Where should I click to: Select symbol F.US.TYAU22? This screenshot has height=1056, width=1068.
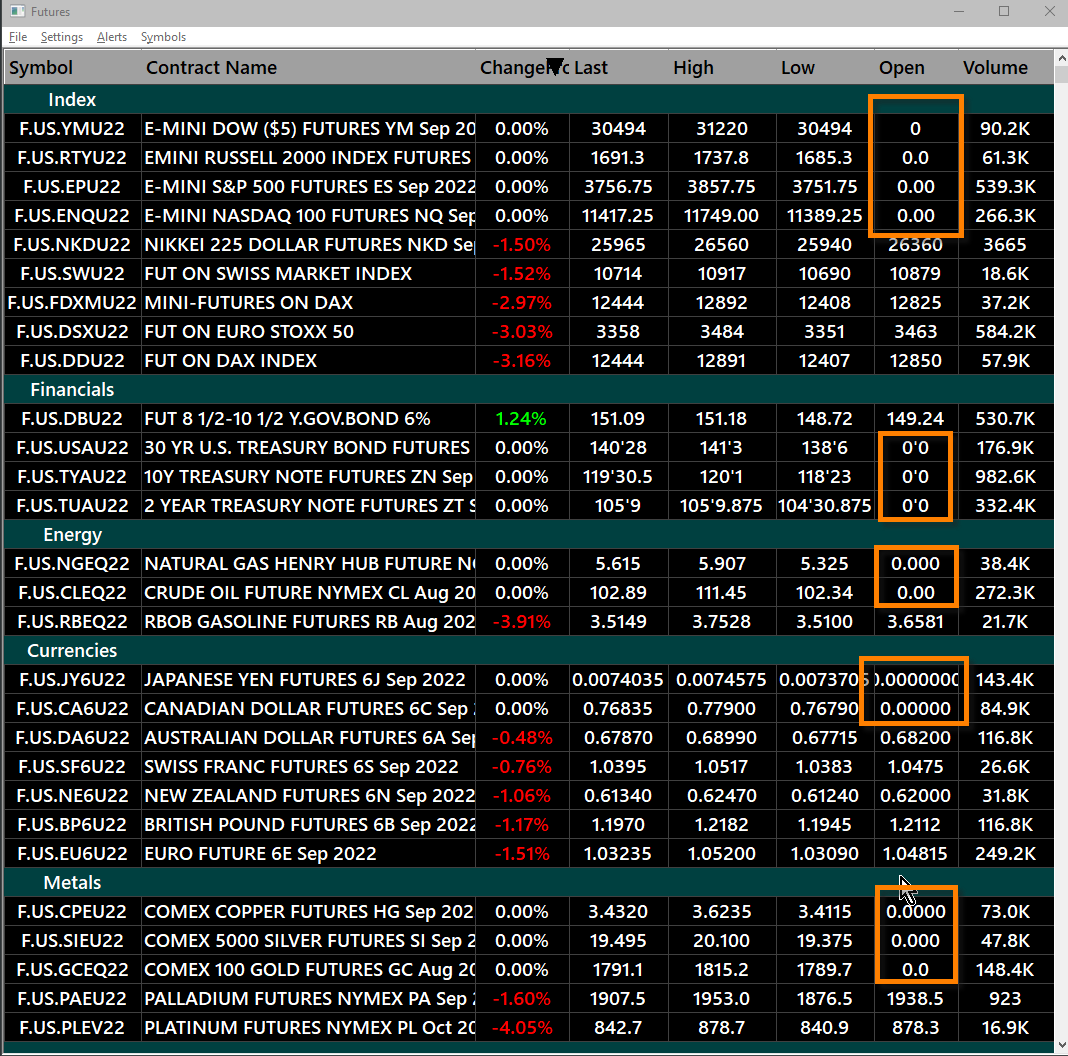coord(72,477)
